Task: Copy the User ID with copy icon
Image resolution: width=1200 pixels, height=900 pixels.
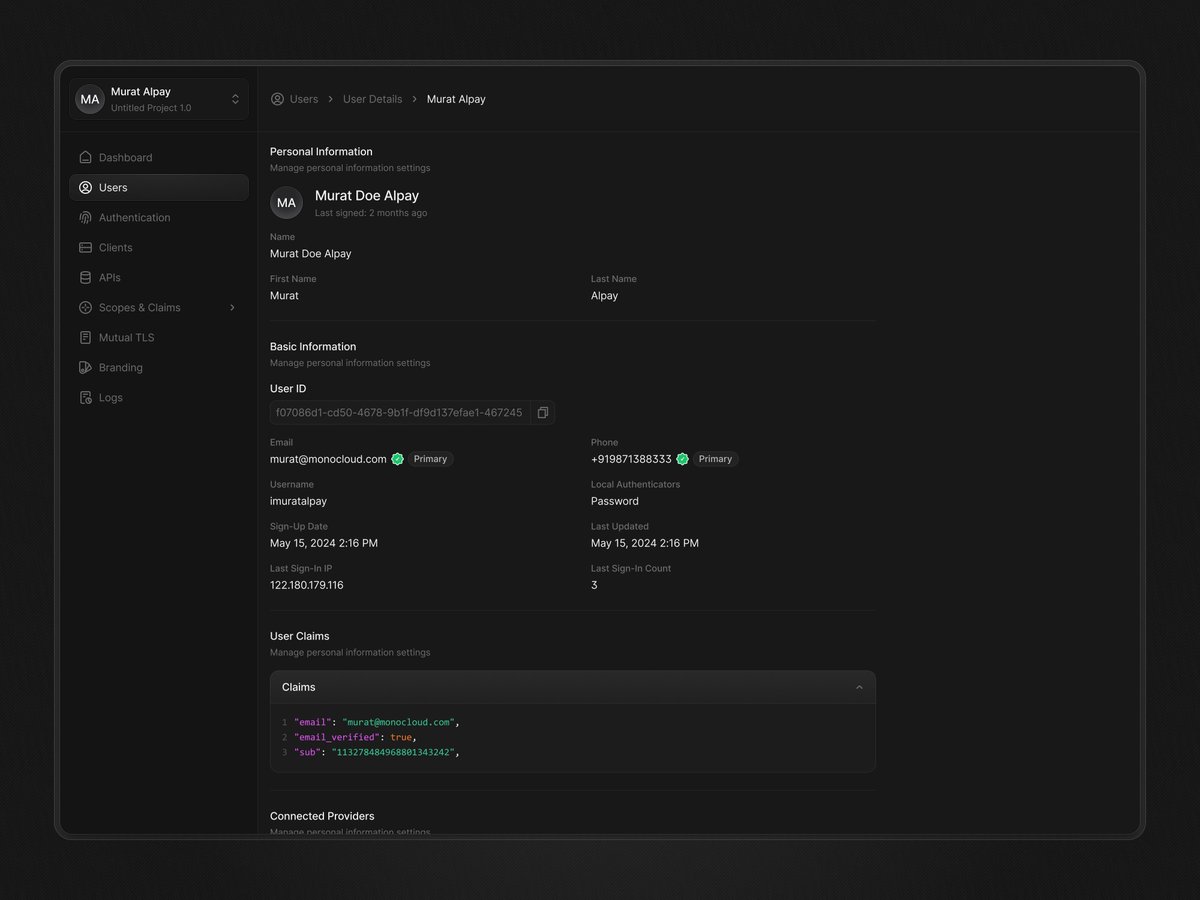Action: pos(543,413)
